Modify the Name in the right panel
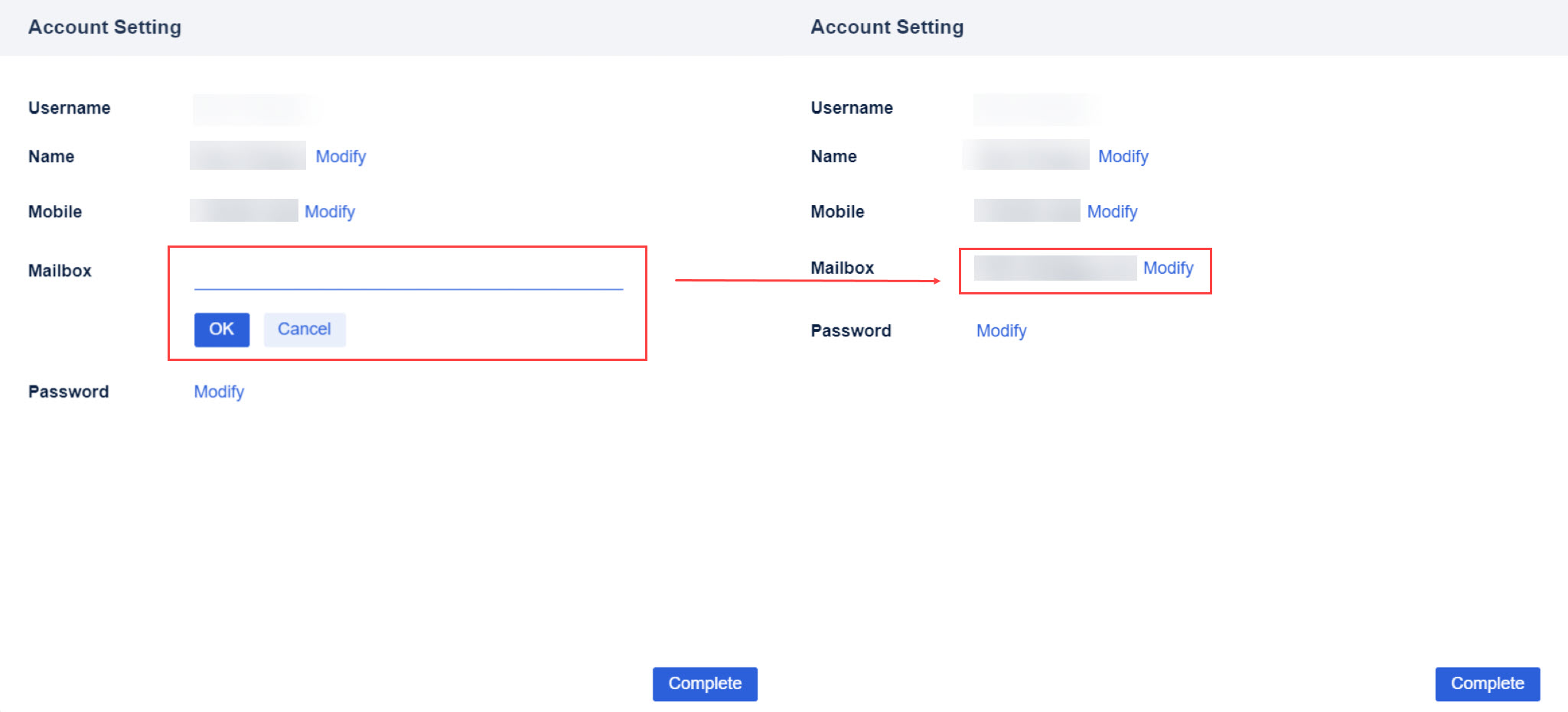The height and width of the screenshot is (712, 1568). (x=1123, y=156)
